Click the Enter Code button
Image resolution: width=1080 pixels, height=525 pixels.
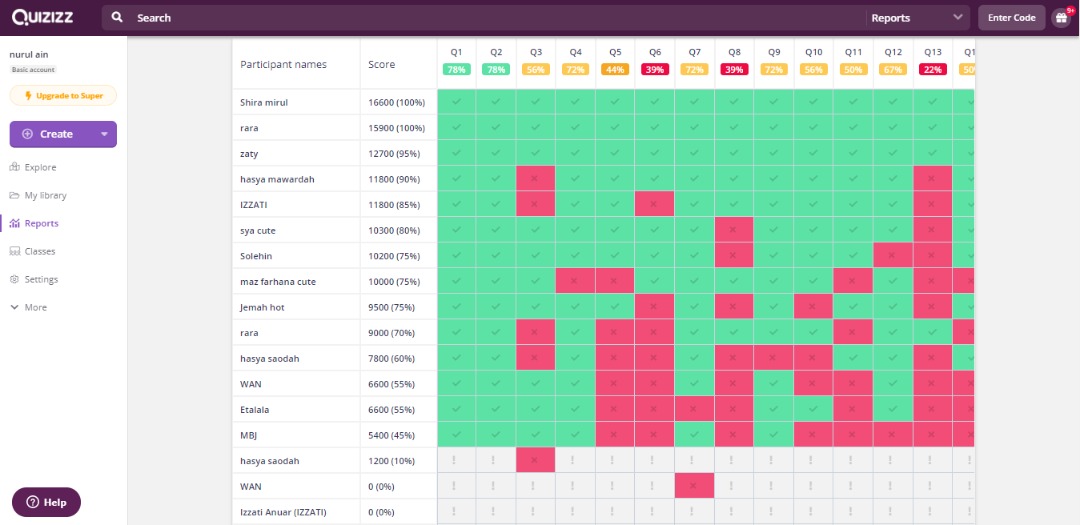click(x=1011, y=18)
